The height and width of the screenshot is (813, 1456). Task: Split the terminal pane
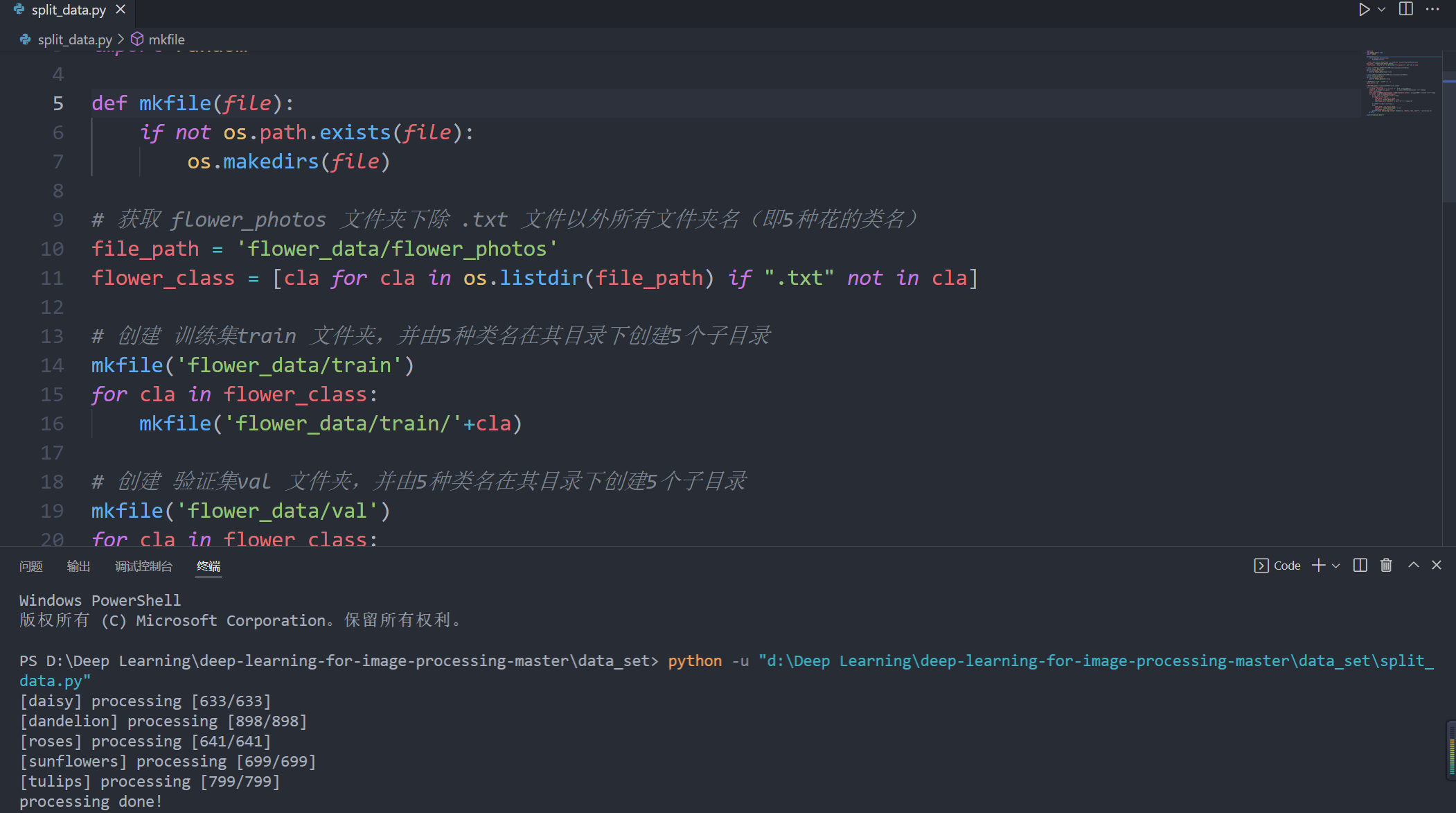click(x=1360, y=566)
